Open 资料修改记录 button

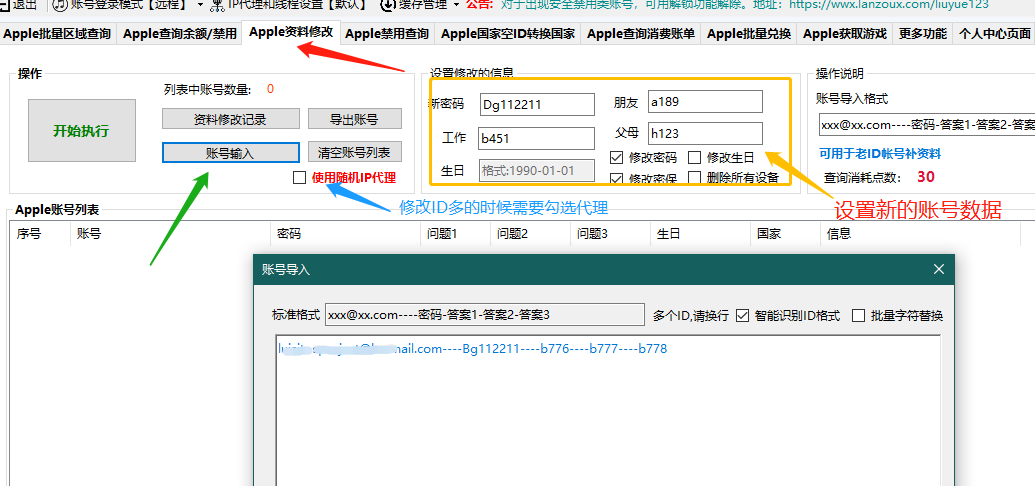pos(230,120)
